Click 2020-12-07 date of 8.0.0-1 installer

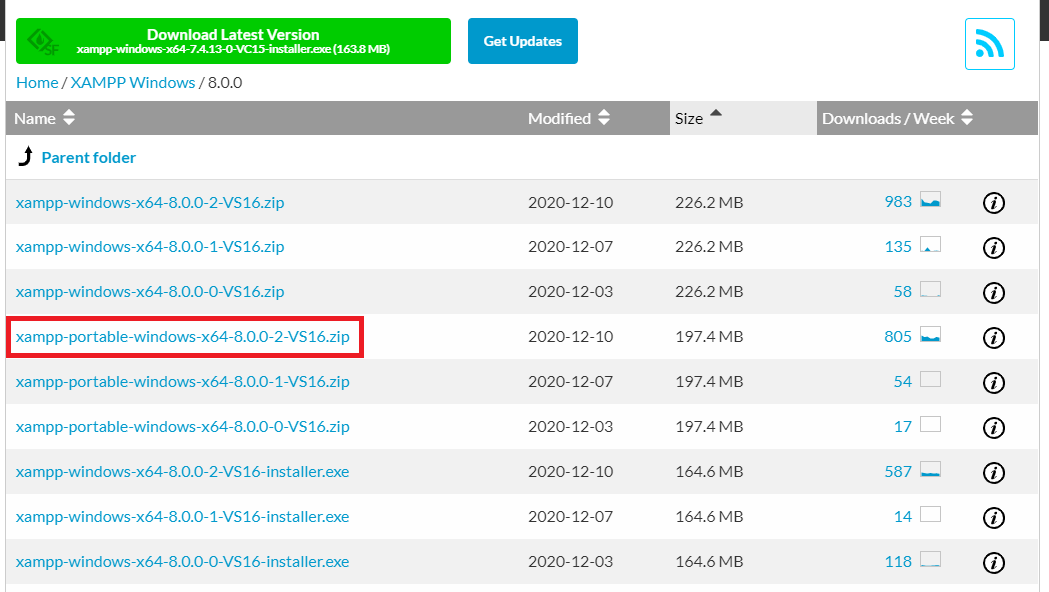571,516
